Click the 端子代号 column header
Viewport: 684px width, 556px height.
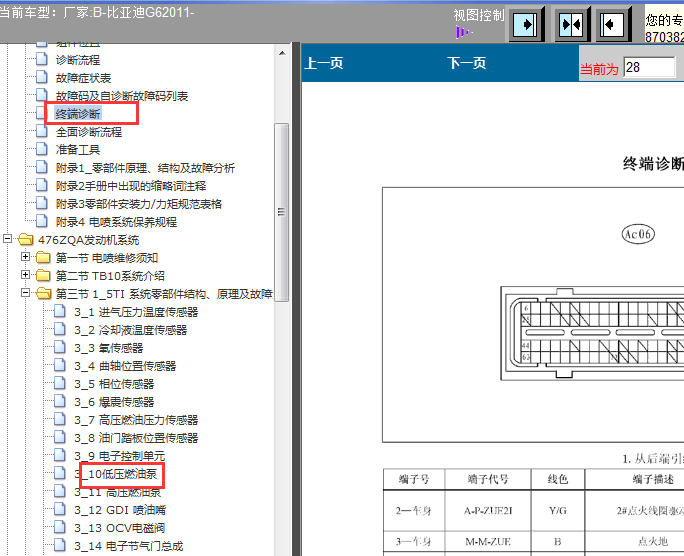(488, 479)
